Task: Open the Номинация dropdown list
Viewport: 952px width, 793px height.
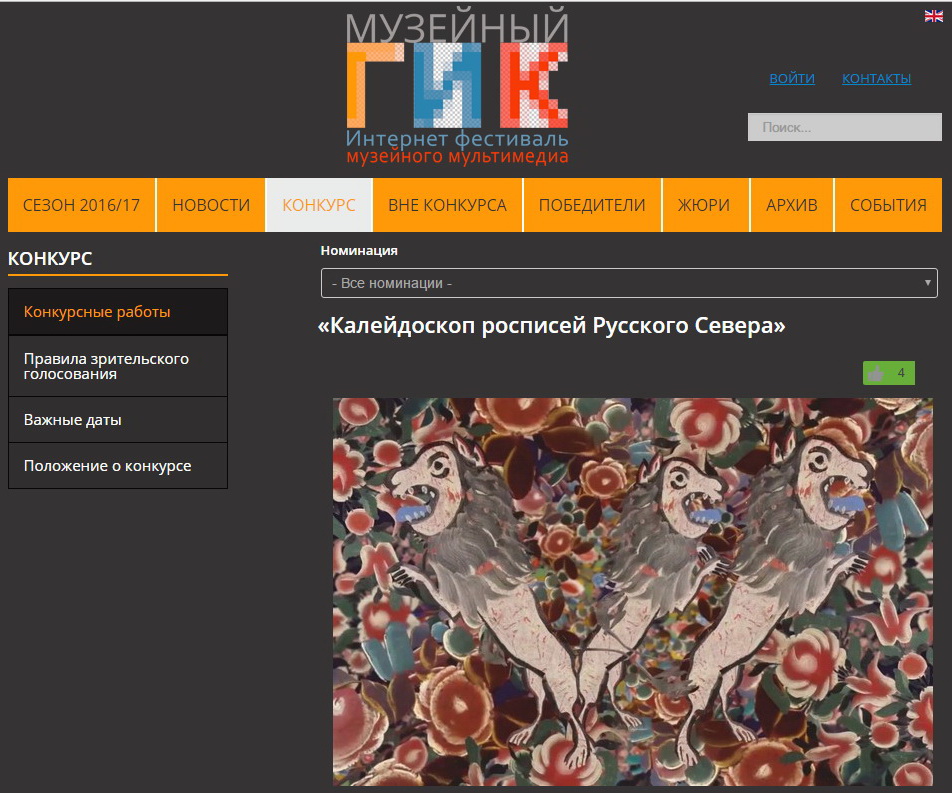Action: click(x=629, y=283)
